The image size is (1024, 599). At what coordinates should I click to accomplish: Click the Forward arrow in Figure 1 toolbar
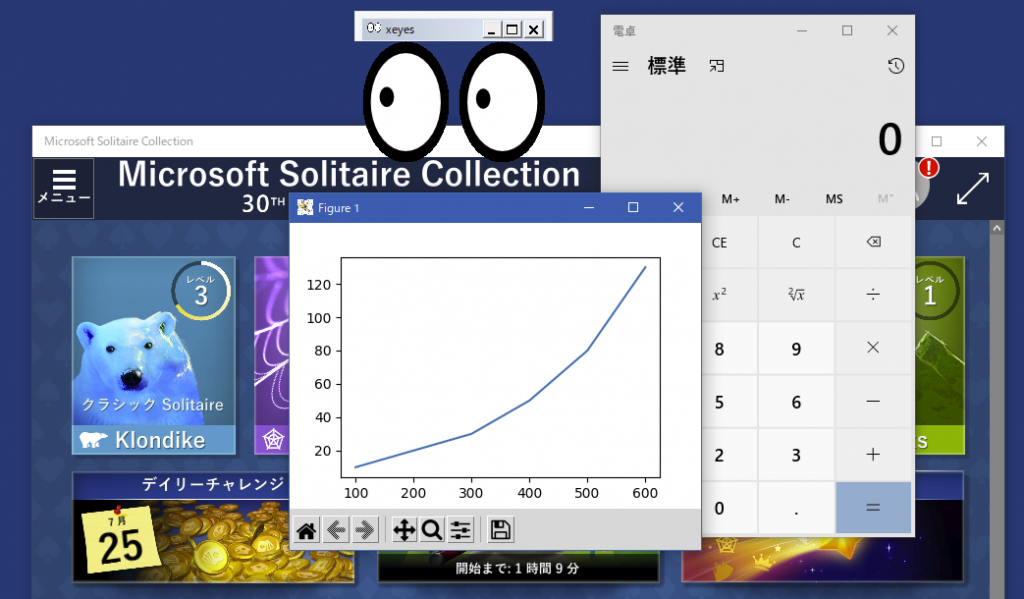[365, 530]
